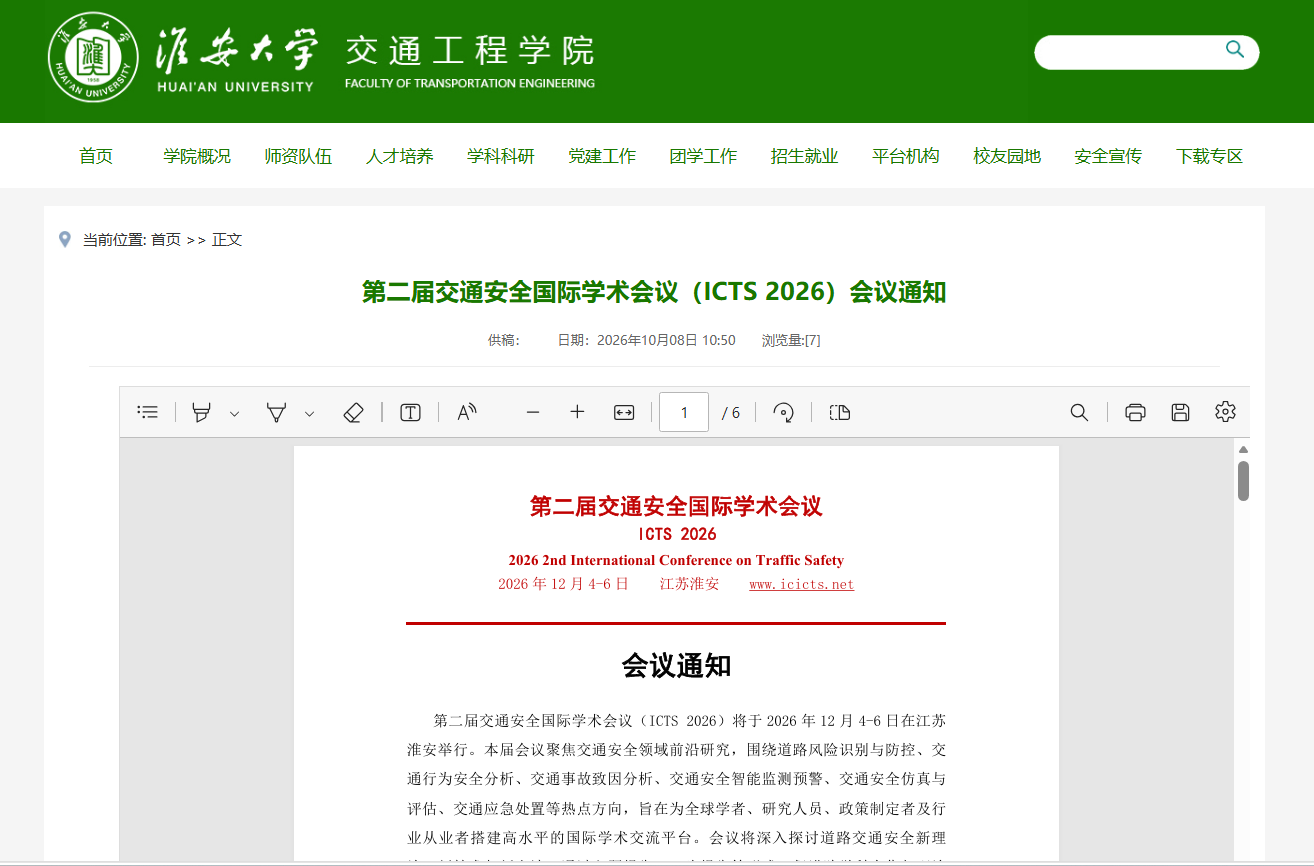
Task: Open the 下载专区 menu
Action: click(1209, 156)
